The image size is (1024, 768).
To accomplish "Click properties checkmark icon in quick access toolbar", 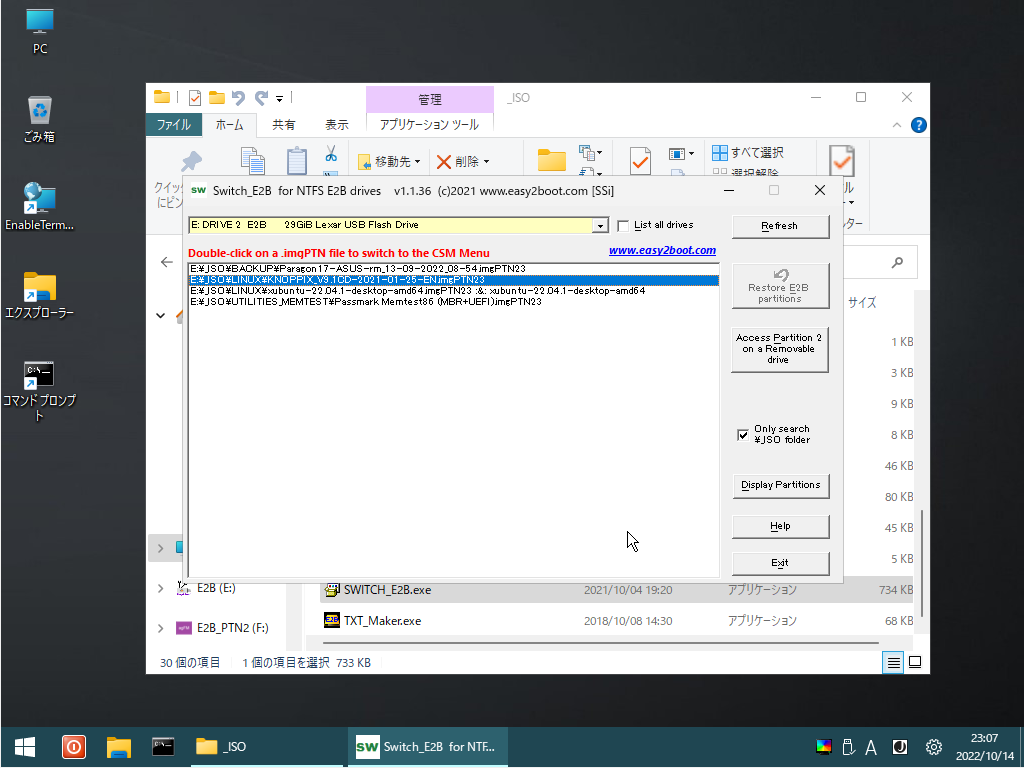I will 195,98.
